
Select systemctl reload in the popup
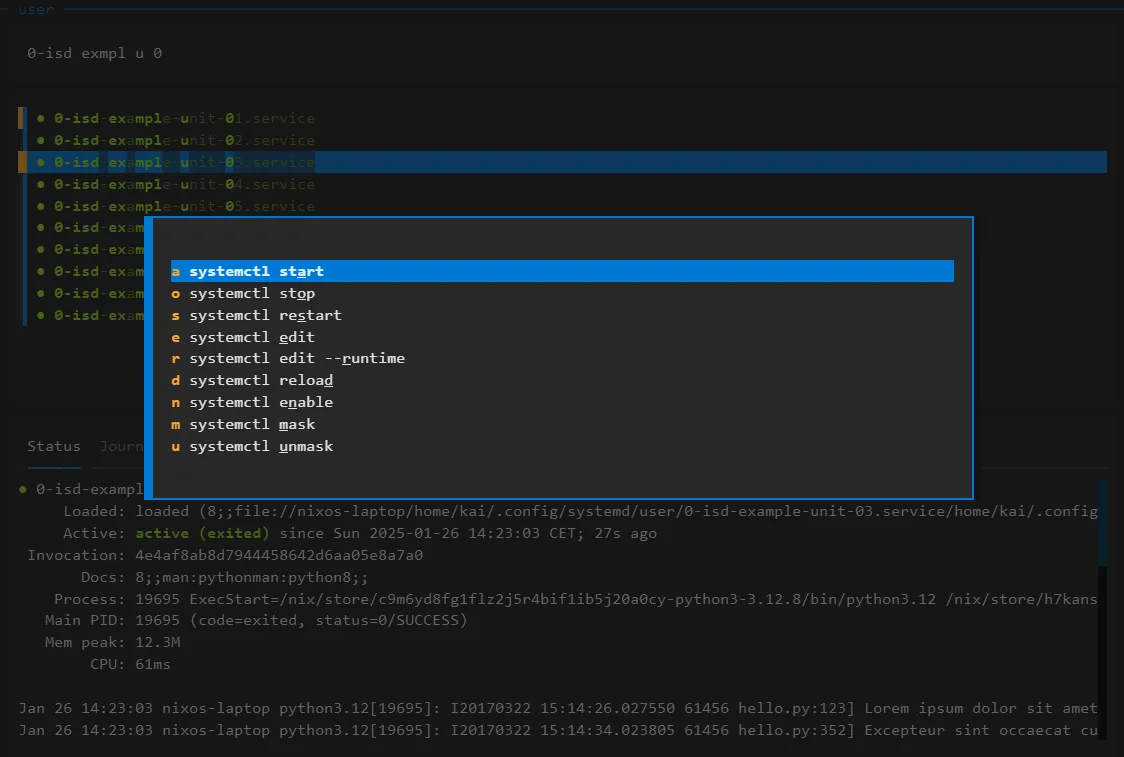(562, 381)
